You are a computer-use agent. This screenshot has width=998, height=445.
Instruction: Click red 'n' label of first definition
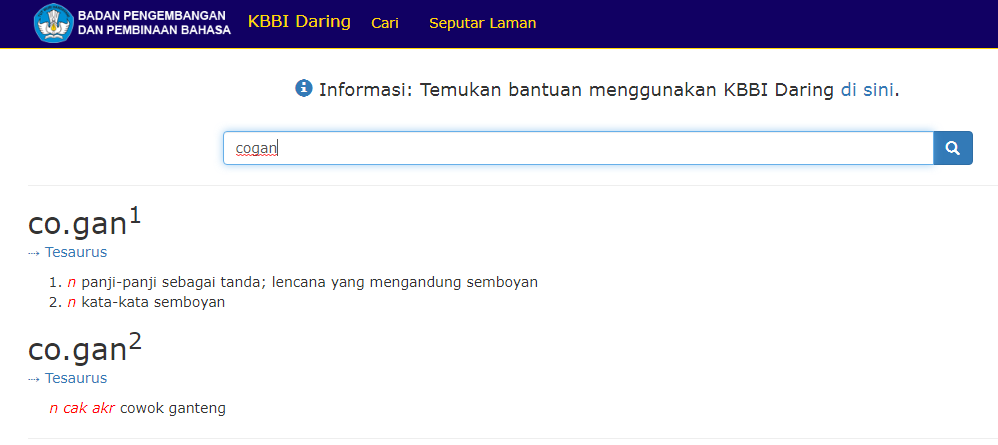71,283
